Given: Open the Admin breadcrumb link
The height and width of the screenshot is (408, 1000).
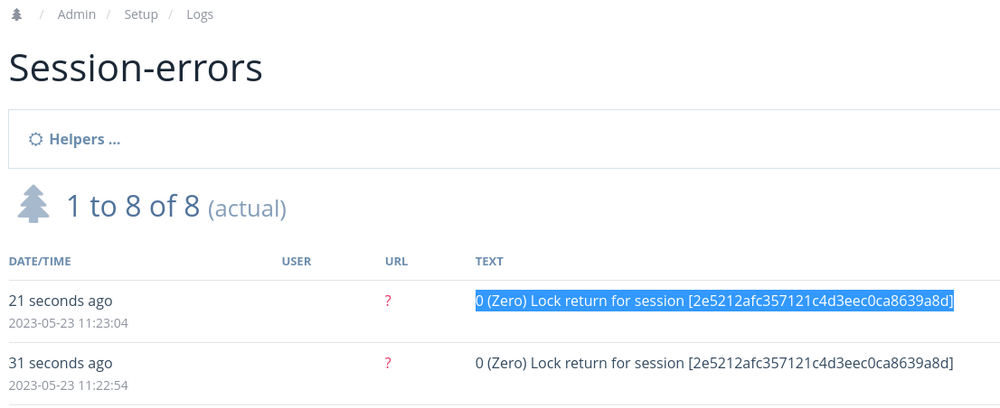Looking at the screenshot, I should (77, 14).
